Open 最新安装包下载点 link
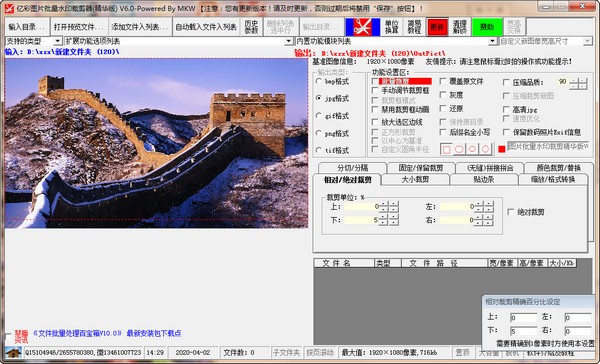Viewport: 600px width, 364px height. click(154, 333)
